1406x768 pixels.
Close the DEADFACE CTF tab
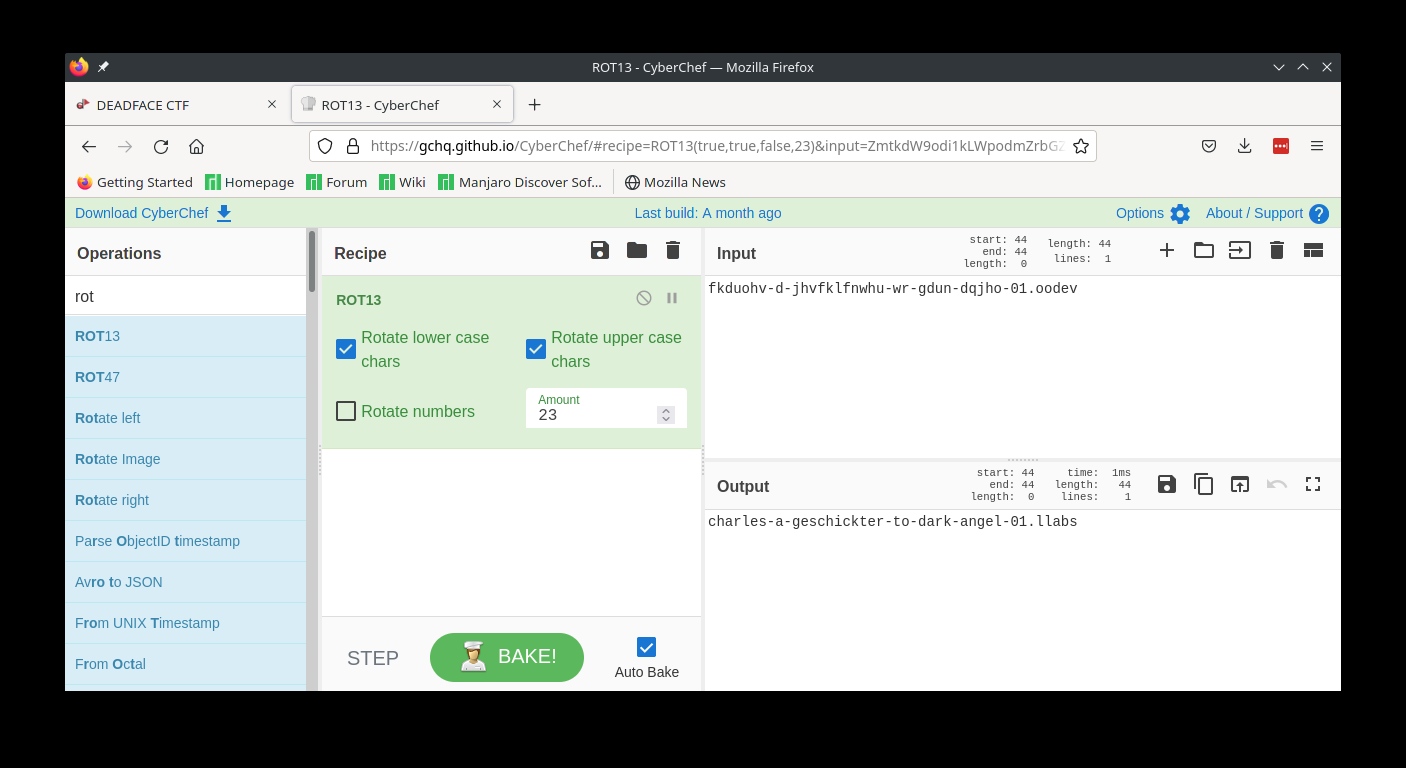272,104
